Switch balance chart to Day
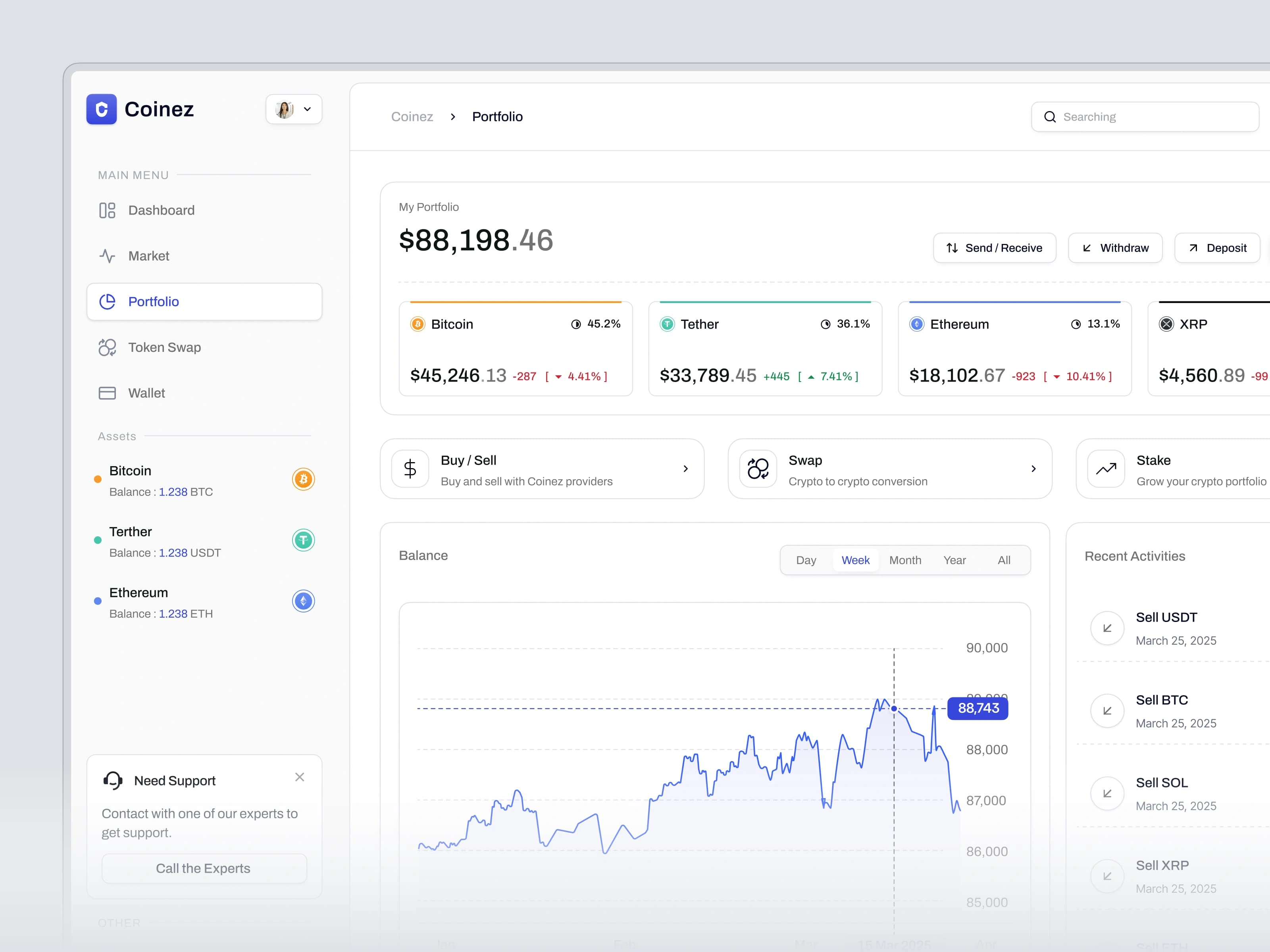This screenshot has width=1270, height=952. (x=806, y=560)
